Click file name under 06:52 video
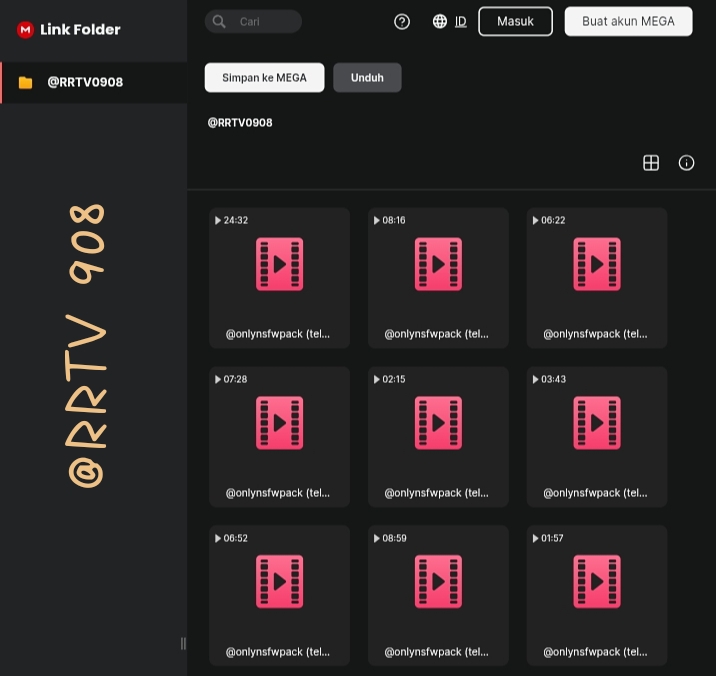716x676 pixels. [278, 652]
